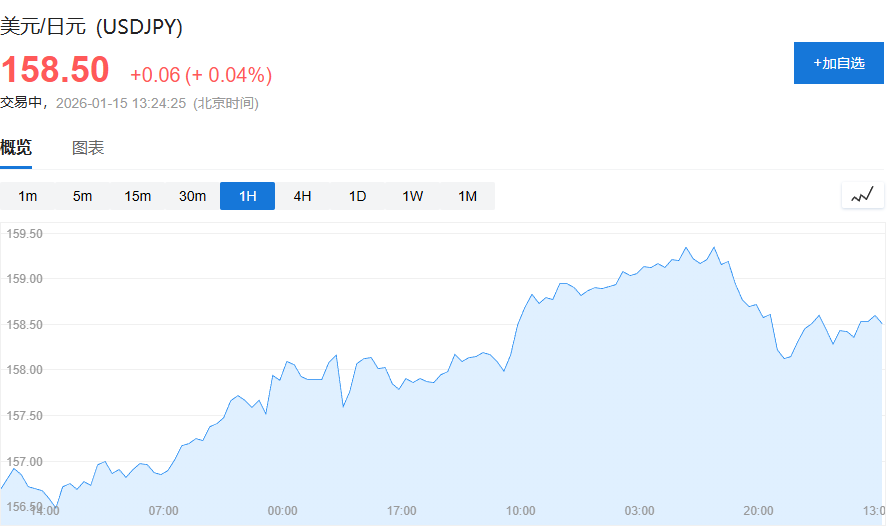Switch to the 概览 tab
Screen dimensions: 888x526
click(16, 148)
